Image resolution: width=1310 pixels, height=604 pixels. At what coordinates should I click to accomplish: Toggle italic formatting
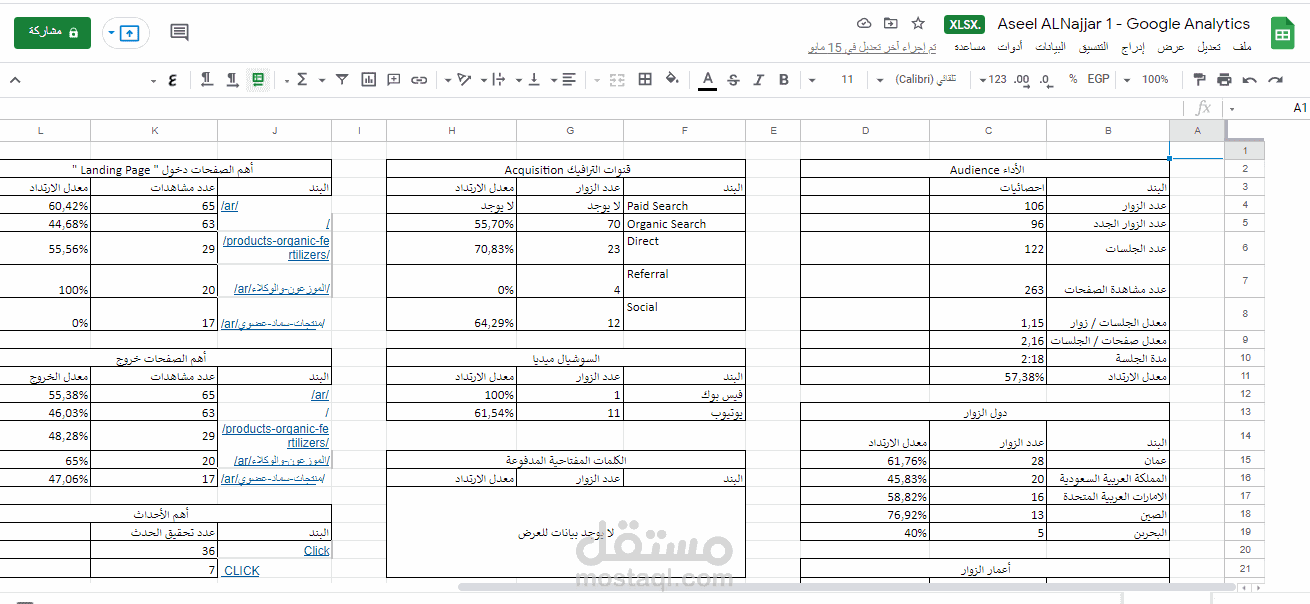[x=758, y=79]
